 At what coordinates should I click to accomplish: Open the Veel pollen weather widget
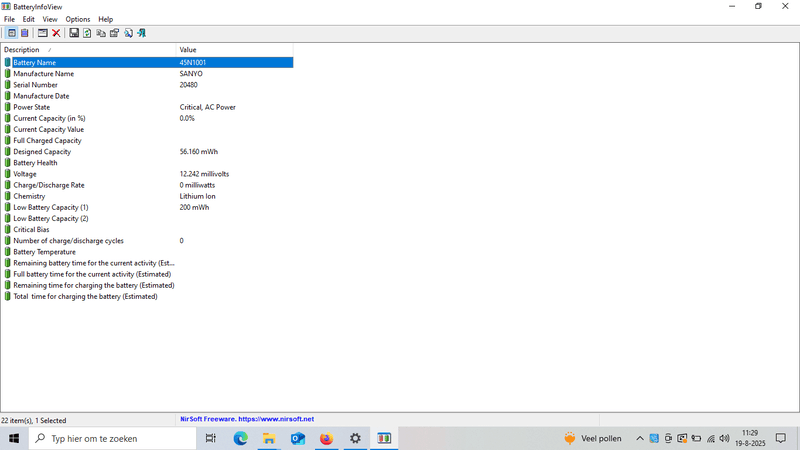coord(593,438)
